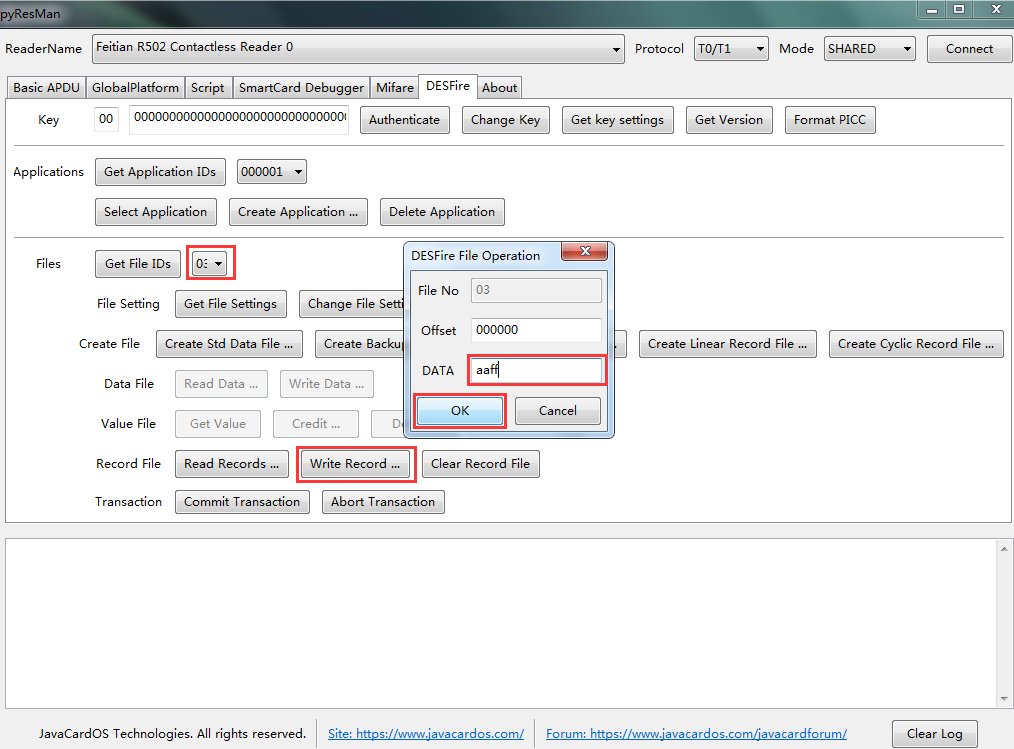Expand the ReaderName dropdown list

click(x=616, y=49)
